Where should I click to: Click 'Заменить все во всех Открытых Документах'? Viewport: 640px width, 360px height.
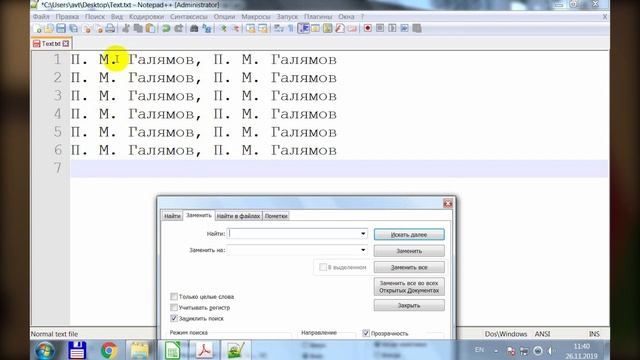[x=409, y=287]
